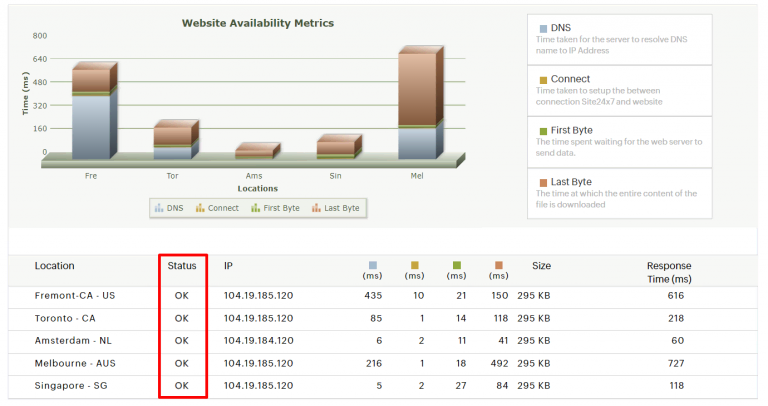Click the orange Last Byte column header swatch
This screenshot has height=406, width=768.
click(x=499, y=265)
